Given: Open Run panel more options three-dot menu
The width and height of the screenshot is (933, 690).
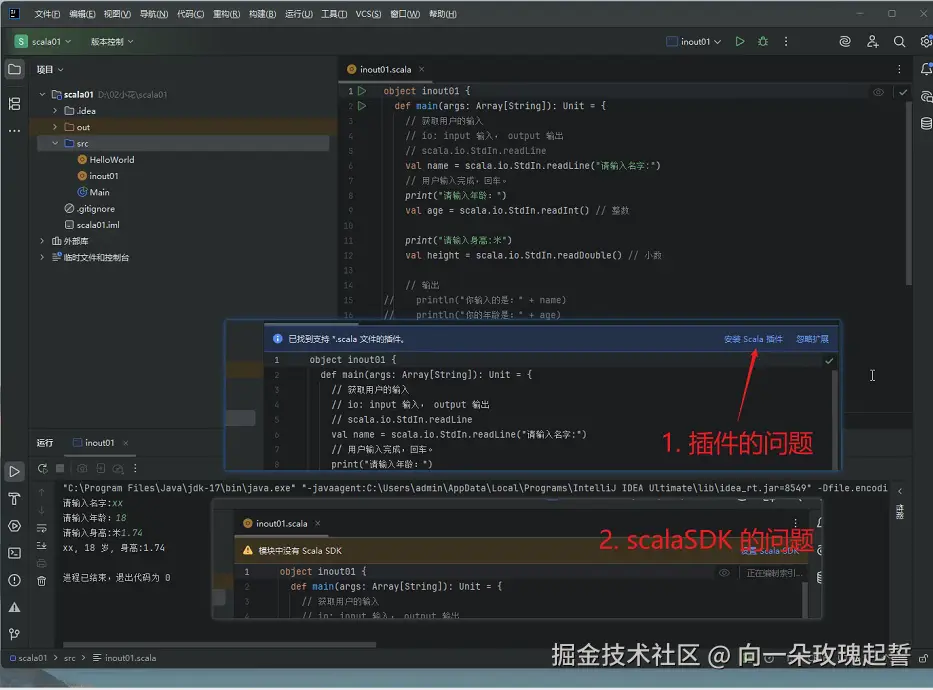Looking at the screenshot, I should click(135, 469).
